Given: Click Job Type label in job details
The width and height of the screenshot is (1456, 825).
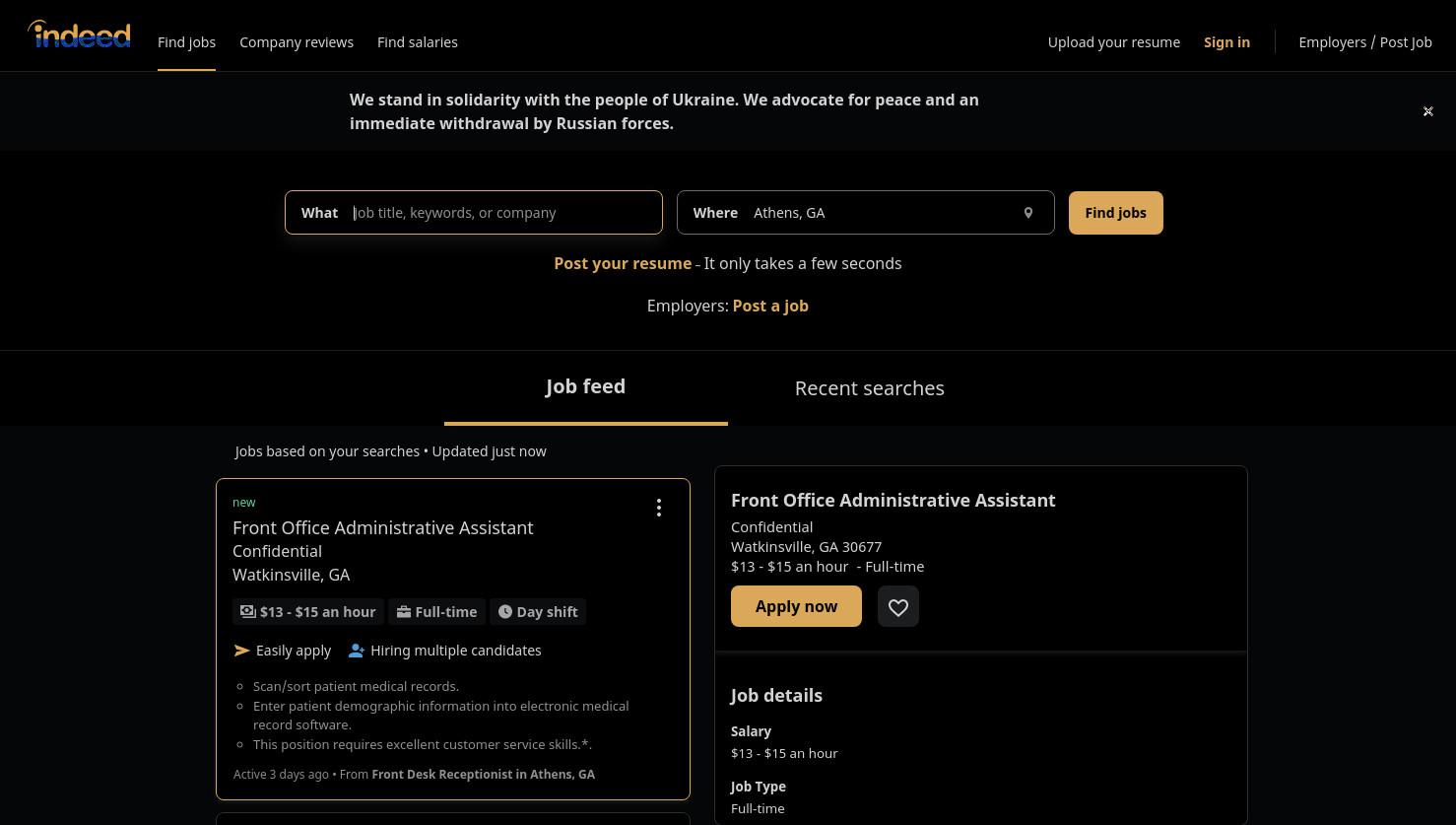Looking at the screenshot, I should click(759, 787).
